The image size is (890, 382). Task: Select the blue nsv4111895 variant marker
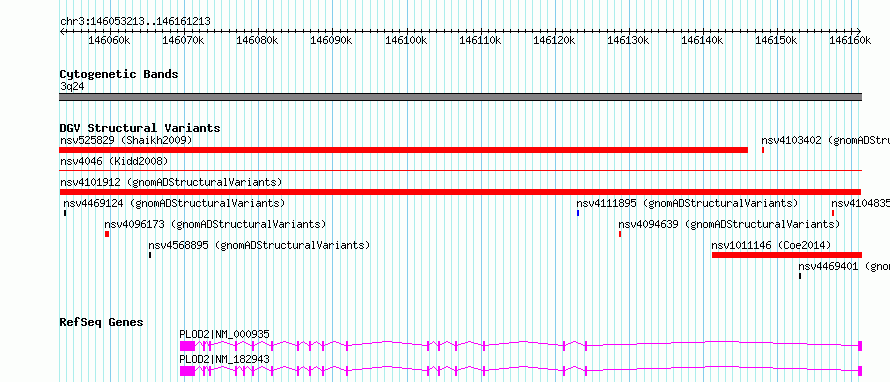(578, 213)
